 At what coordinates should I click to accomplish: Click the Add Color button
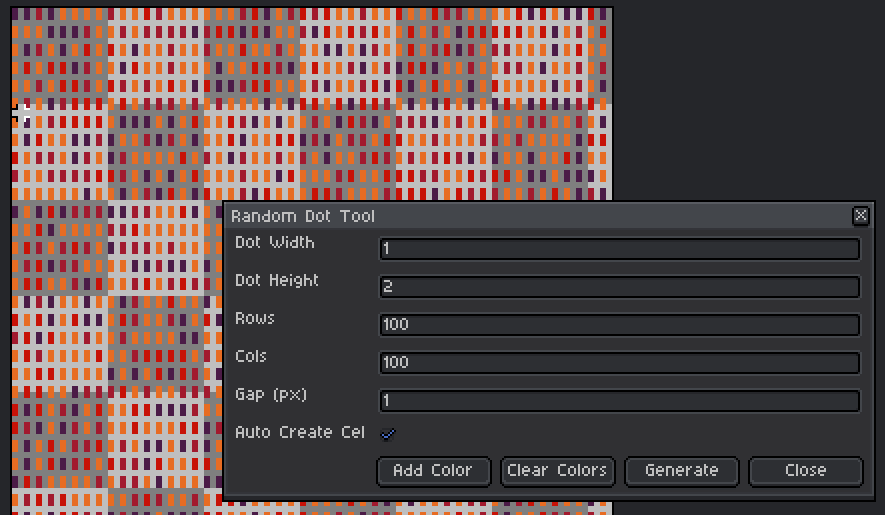(433, 471)
